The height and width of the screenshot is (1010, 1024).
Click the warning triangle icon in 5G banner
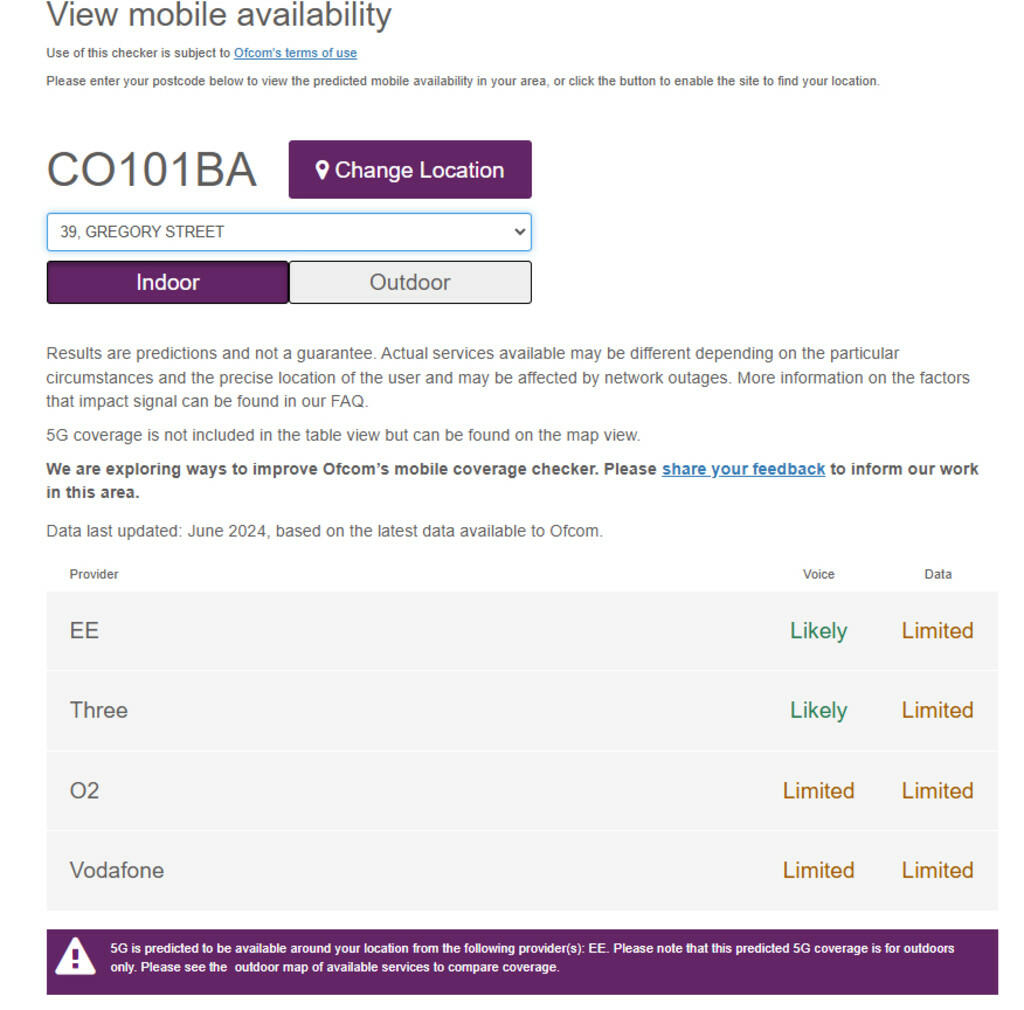pyautogui.click(x=75, y=957)
